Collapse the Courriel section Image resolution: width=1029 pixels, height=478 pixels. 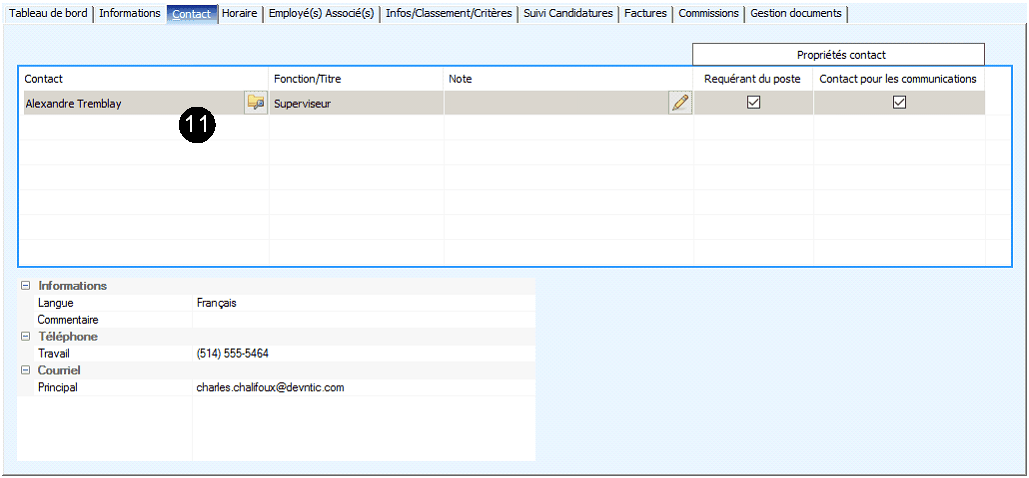pos(26,371)
